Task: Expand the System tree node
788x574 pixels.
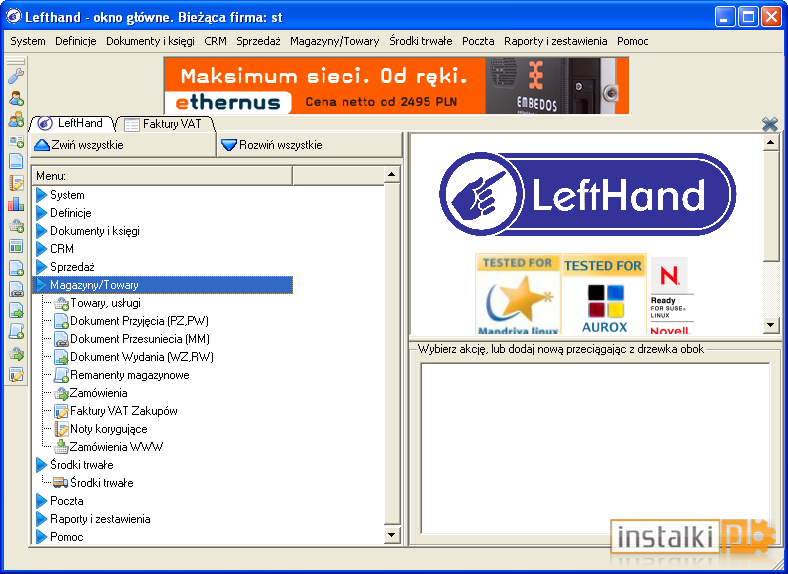Action: pyautogui.click(x=42, y=195)
